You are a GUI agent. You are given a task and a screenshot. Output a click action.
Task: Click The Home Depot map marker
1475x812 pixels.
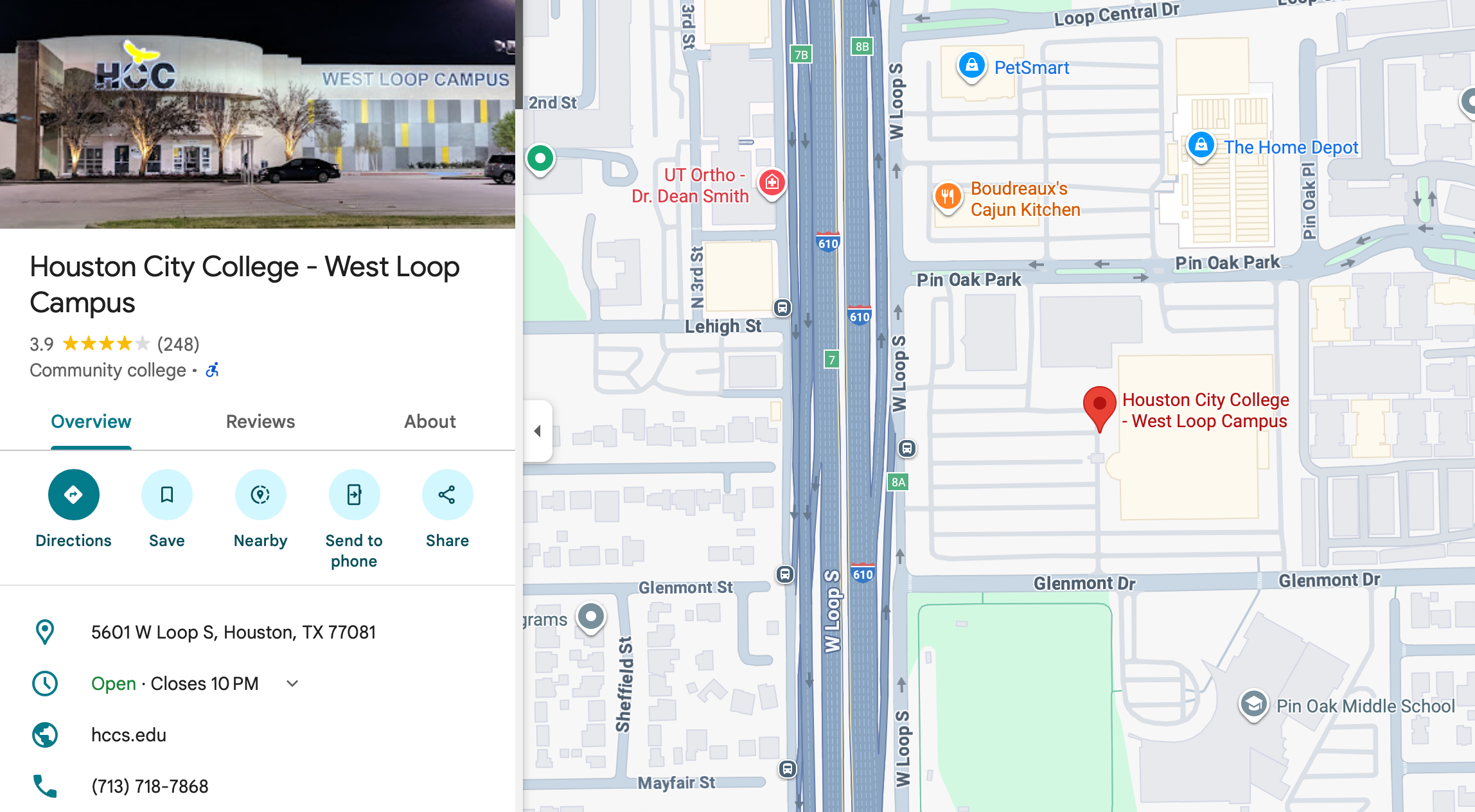click(x=1201, y=146)
